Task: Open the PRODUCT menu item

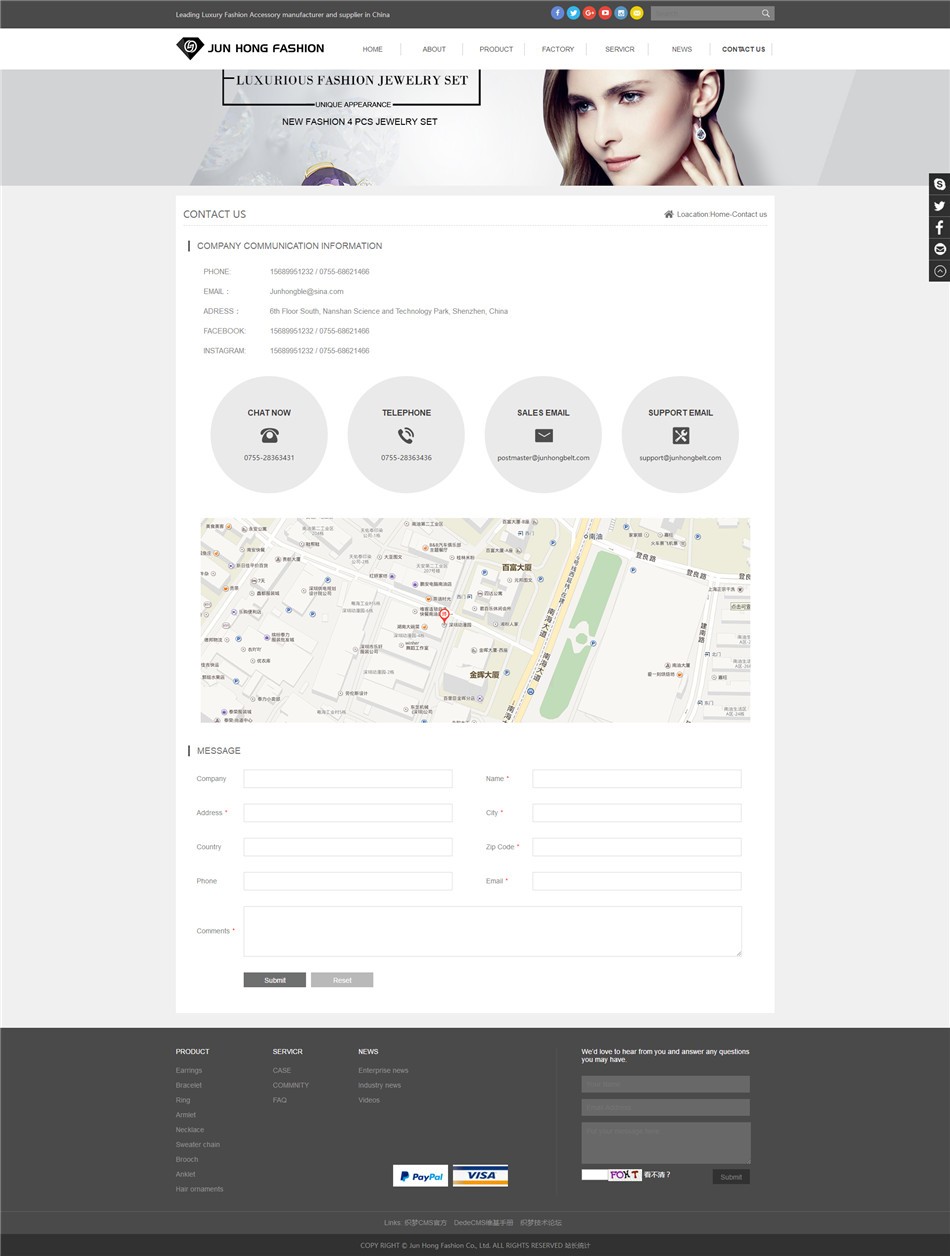Action: pyautogui.click(x=495, y=49)
